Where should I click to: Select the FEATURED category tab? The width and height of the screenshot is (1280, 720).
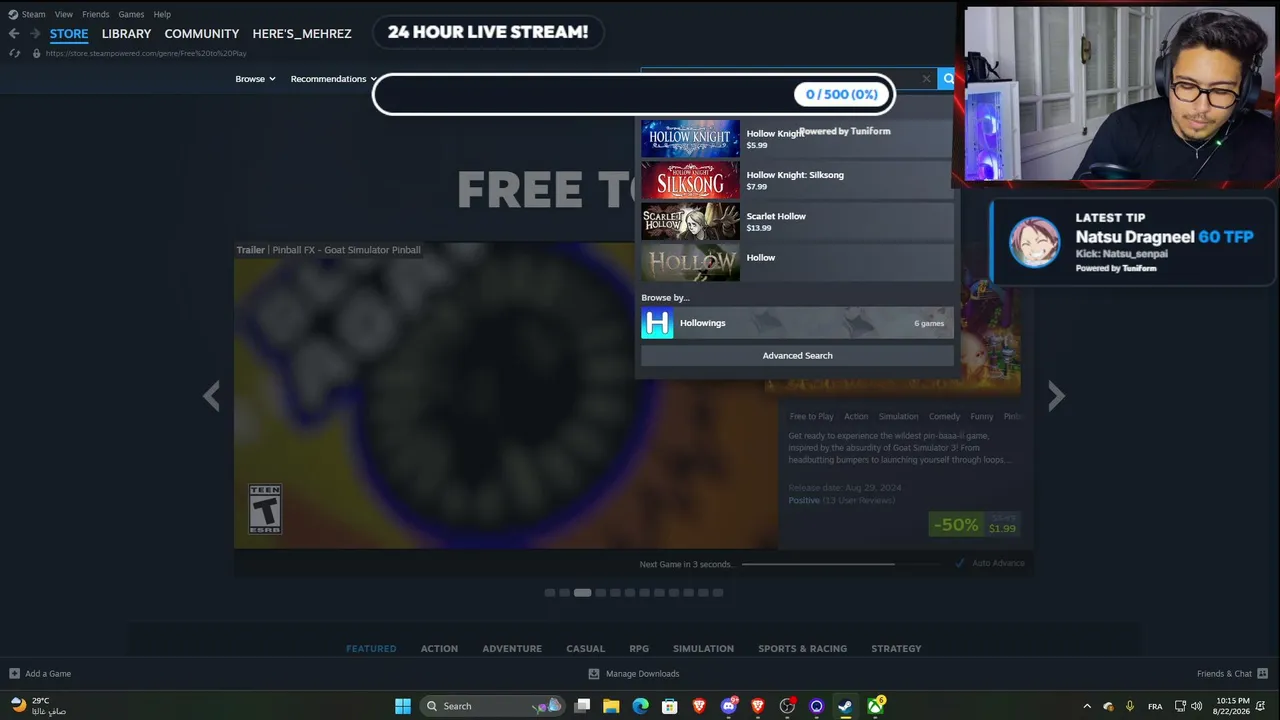pos(371,649)
